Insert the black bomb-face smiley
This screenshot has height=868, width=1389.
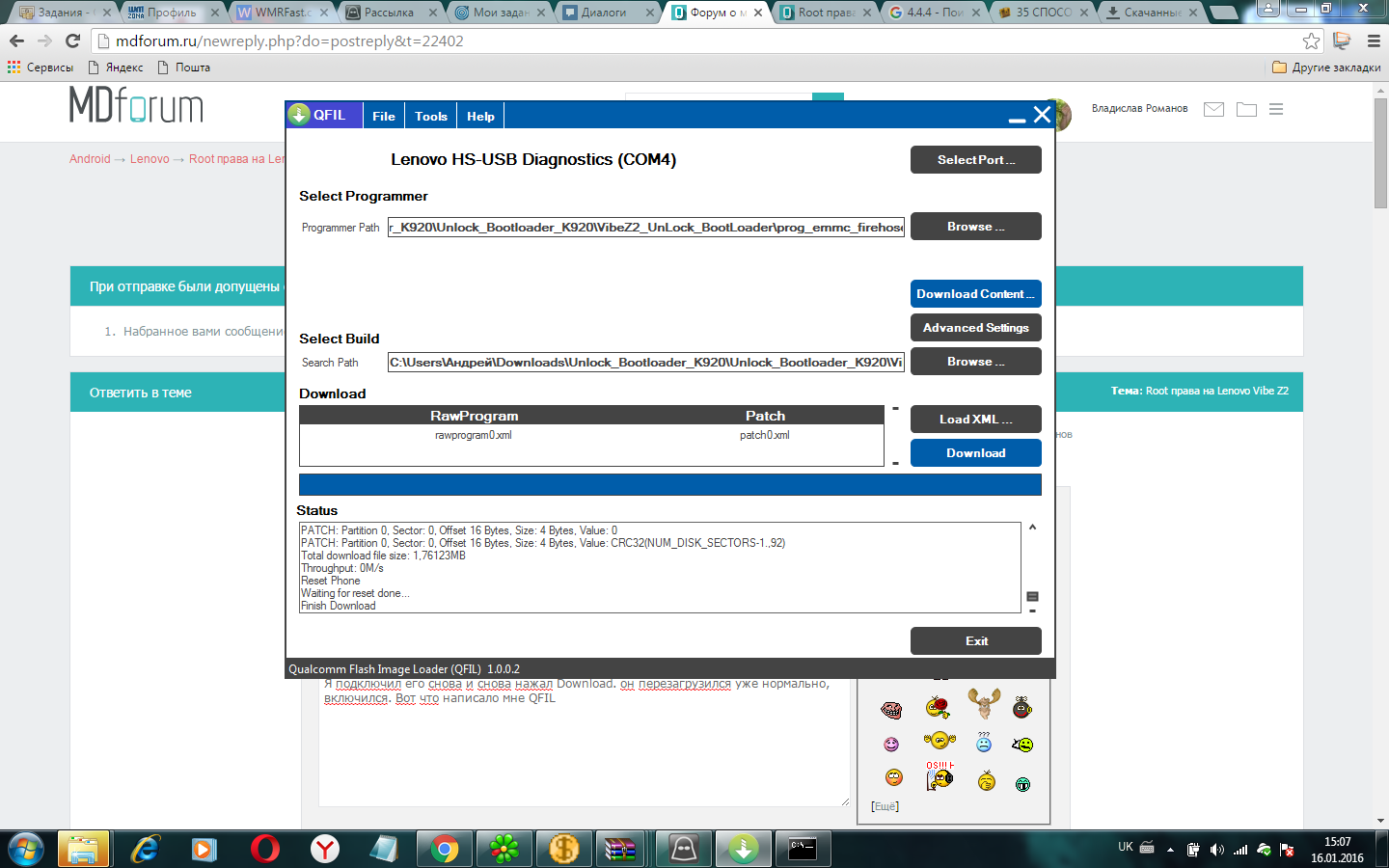coord(1022,708)
